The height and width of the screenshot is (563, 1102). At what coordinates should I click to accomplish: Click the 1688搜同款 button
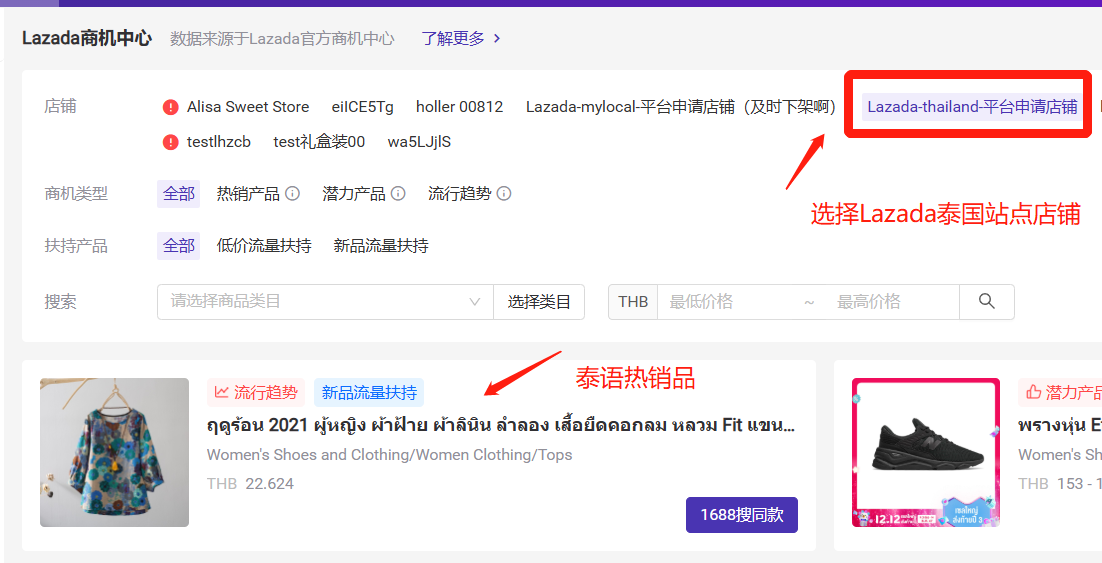(741, 515)
